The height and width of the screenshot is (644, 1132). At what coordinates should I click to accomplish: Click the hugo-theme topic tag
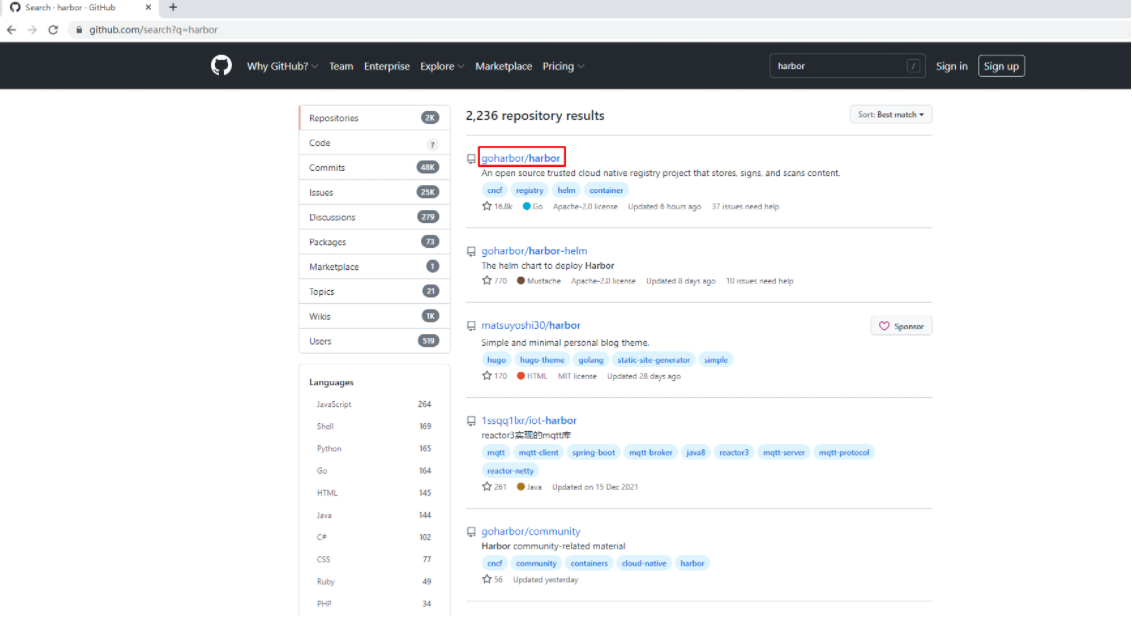542,360
